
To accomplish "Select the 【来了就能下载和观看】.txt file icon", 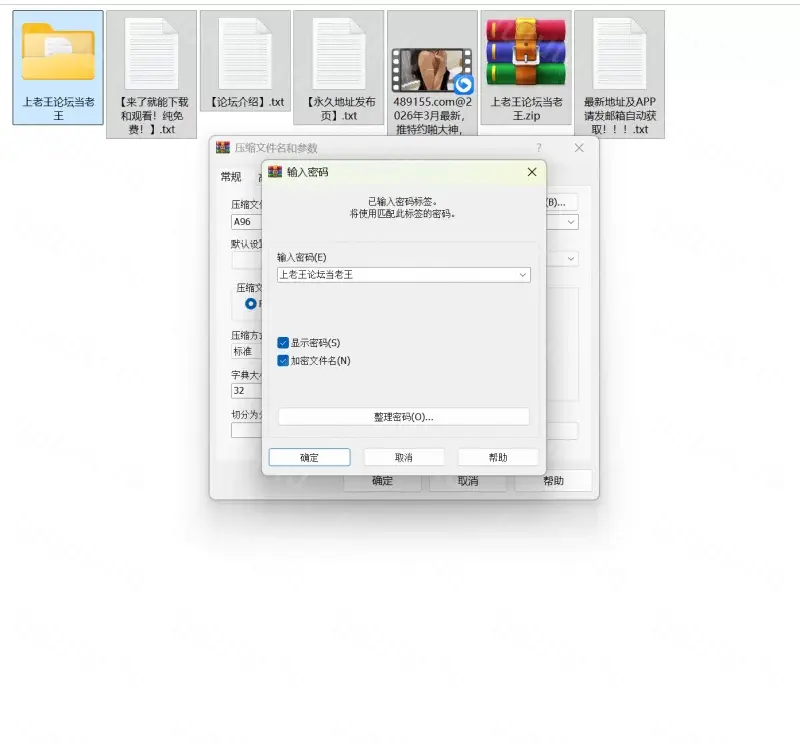I will [x=151, y=53].
